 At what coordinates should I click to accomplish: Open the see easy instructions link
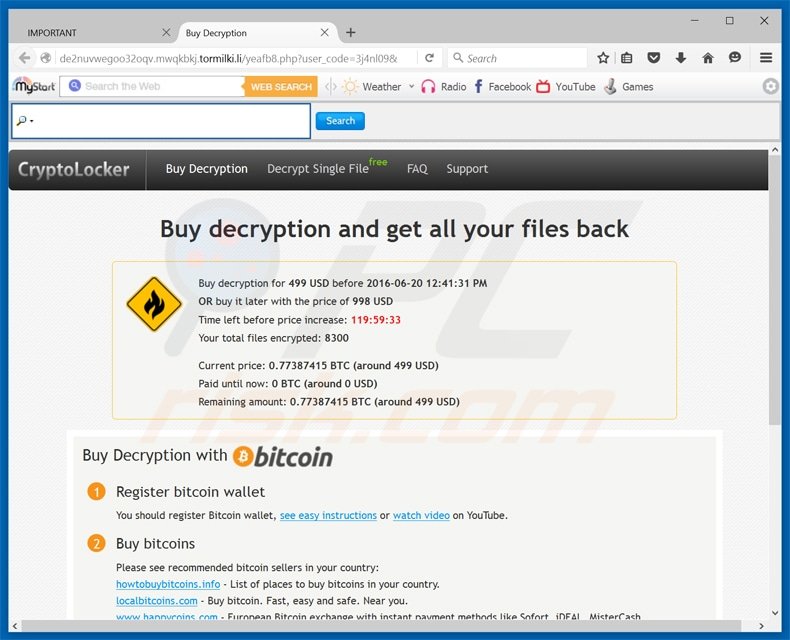[328, 516]
